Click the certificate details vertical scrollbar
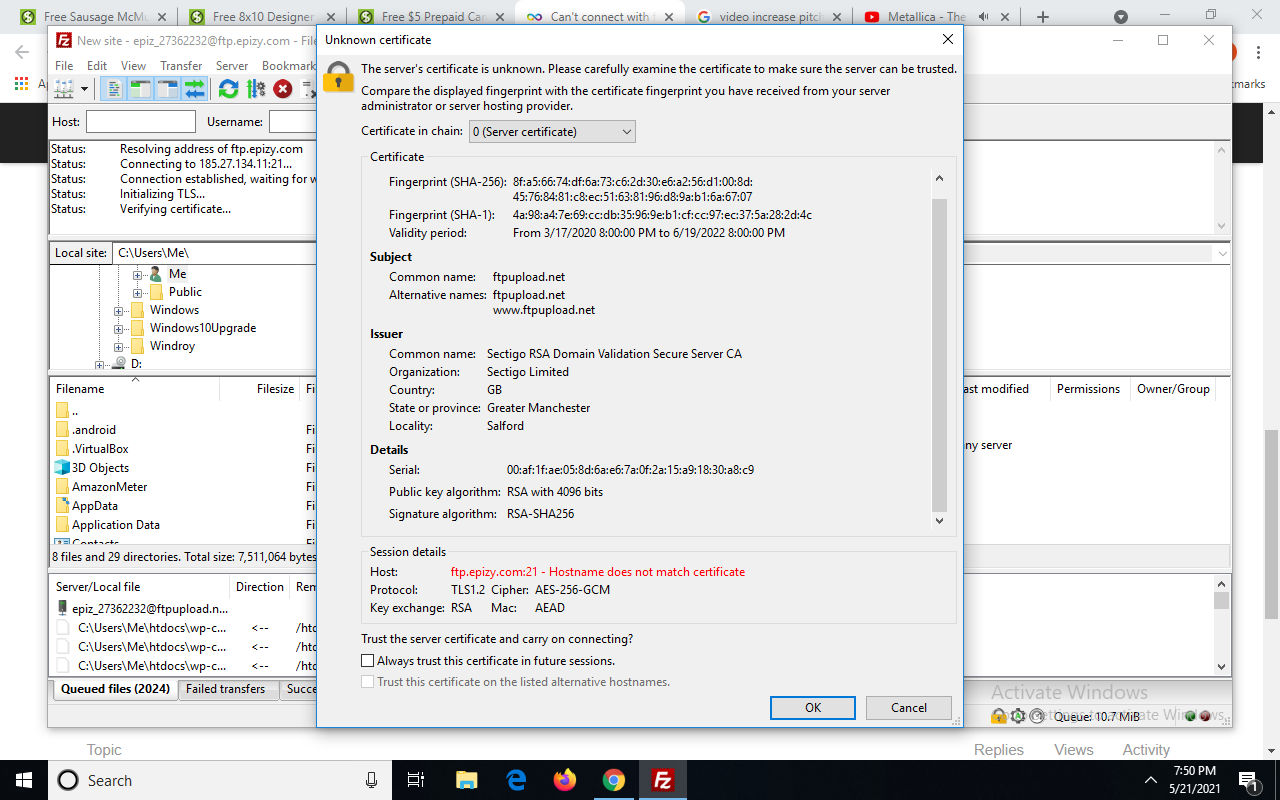This screenshot has height=800, width=1280. (939, 355)
